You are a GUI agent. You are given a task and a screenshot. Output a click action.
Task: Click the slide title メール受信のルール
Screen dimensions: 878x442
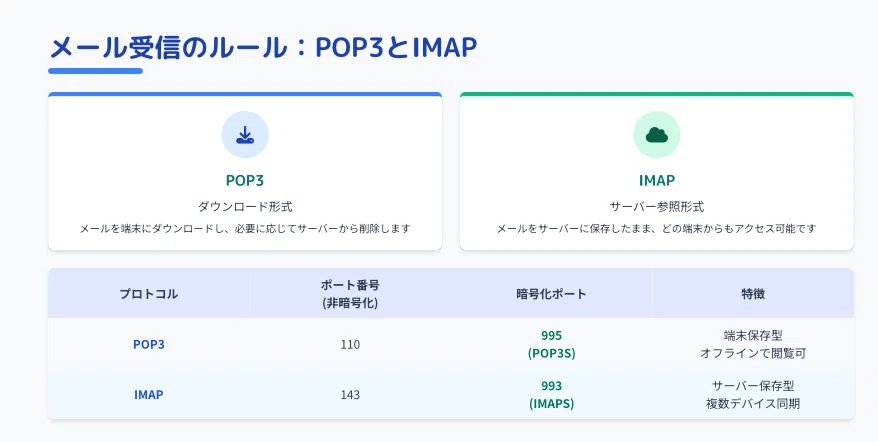pyautogui.click(x=168, y=47)
